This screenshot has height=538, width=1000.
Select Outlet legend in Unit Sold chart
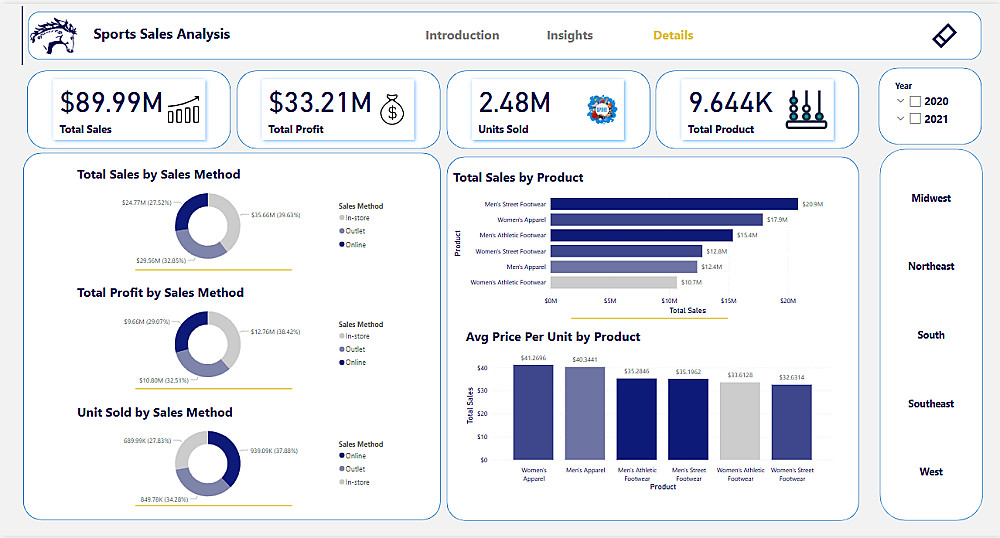tap(353, 469)
